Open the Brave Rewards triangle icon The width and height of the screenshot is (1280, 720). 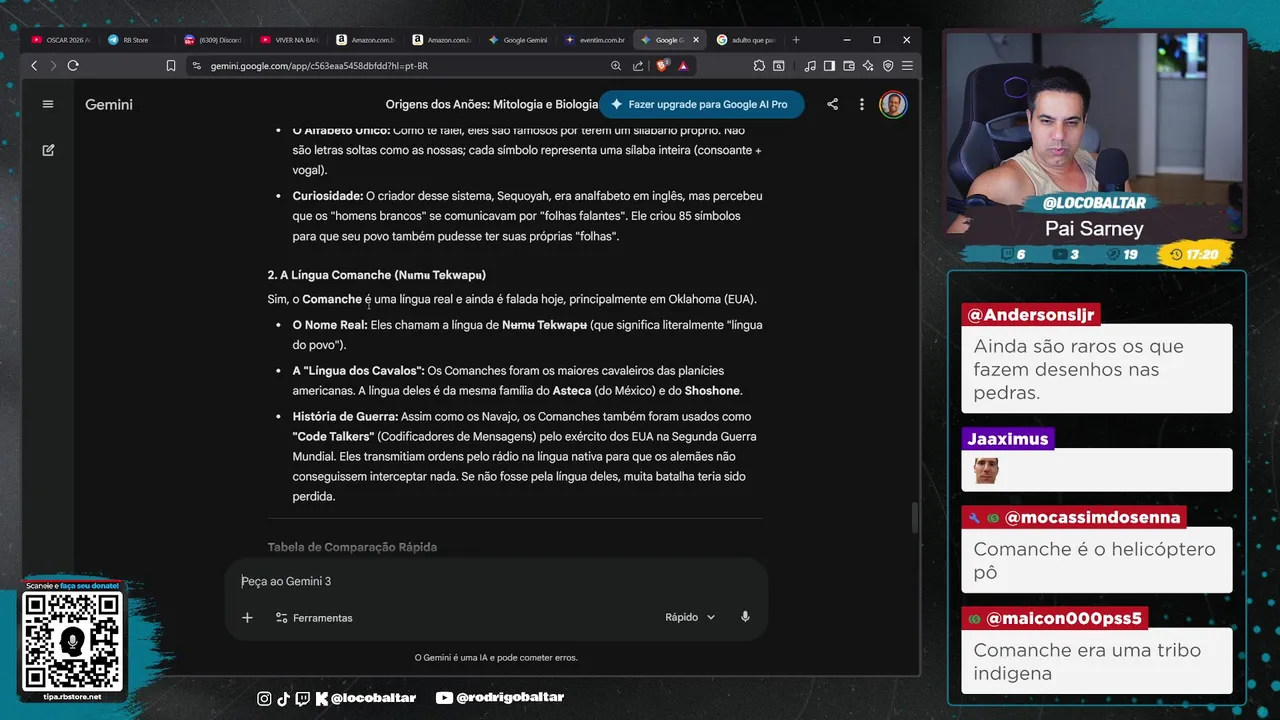pyautogui.click(x=683, y=65)
